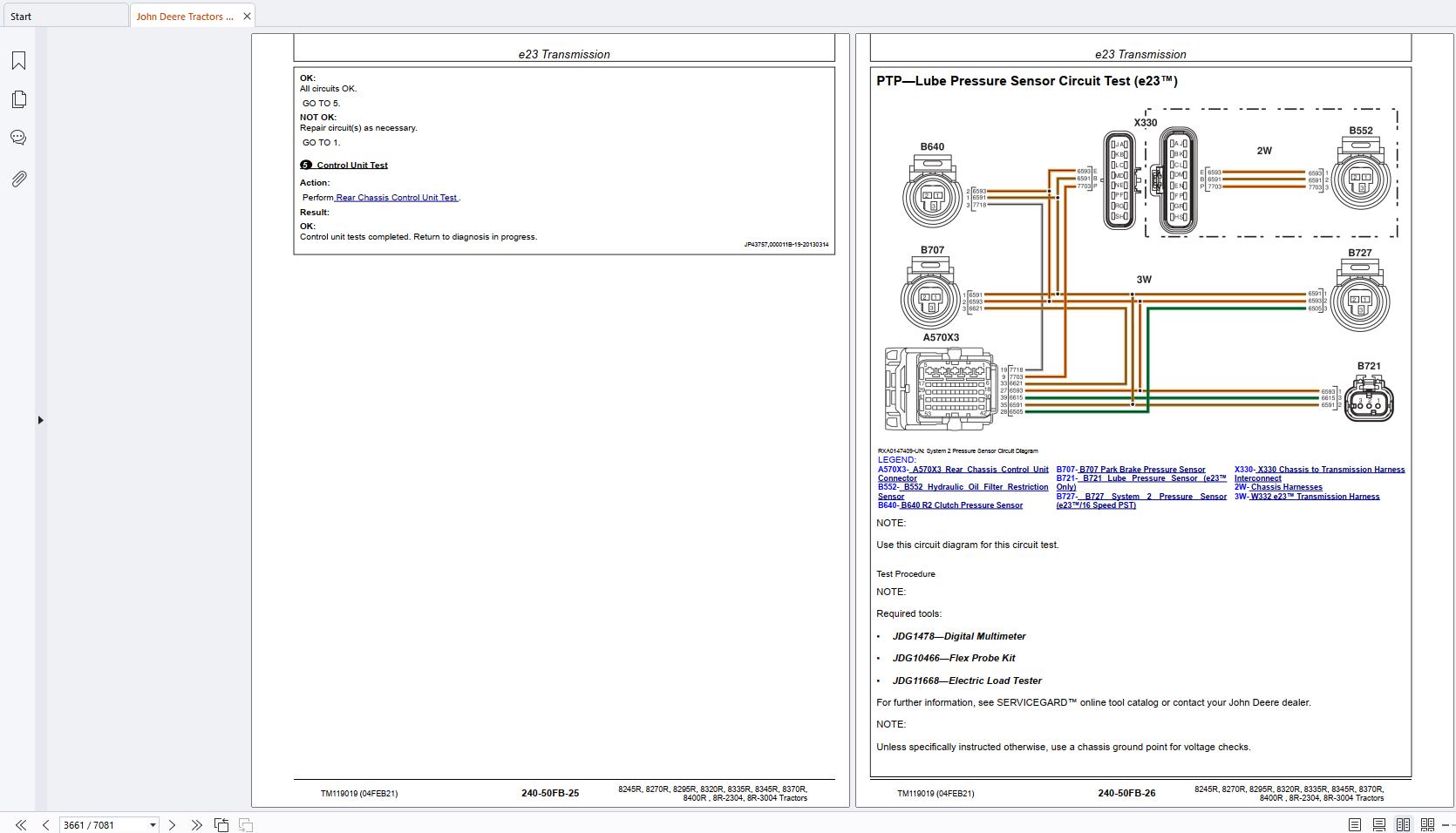Click the previous view icon
The image size is (1456, 833).
pyautogui.click(x=221, y=824)
